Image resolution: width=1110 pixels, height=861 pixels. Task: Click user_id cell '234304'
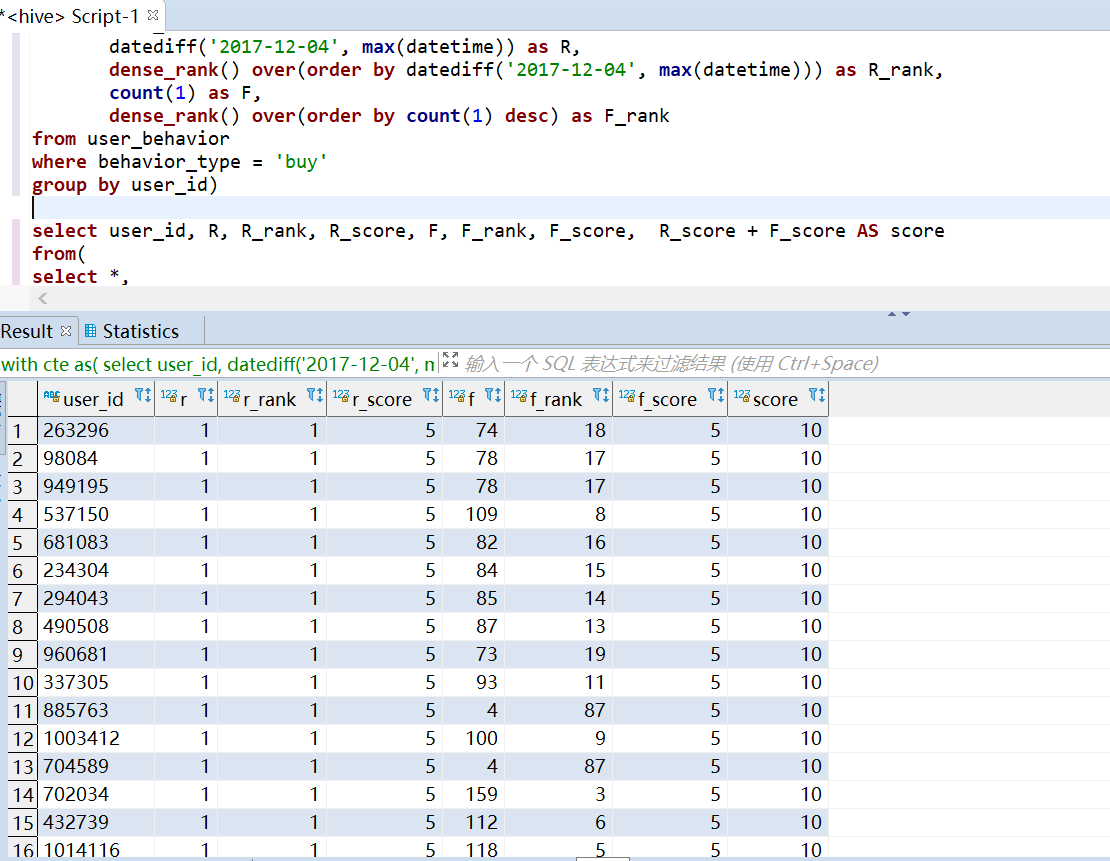pyautogui.click(x=96, y=570)
